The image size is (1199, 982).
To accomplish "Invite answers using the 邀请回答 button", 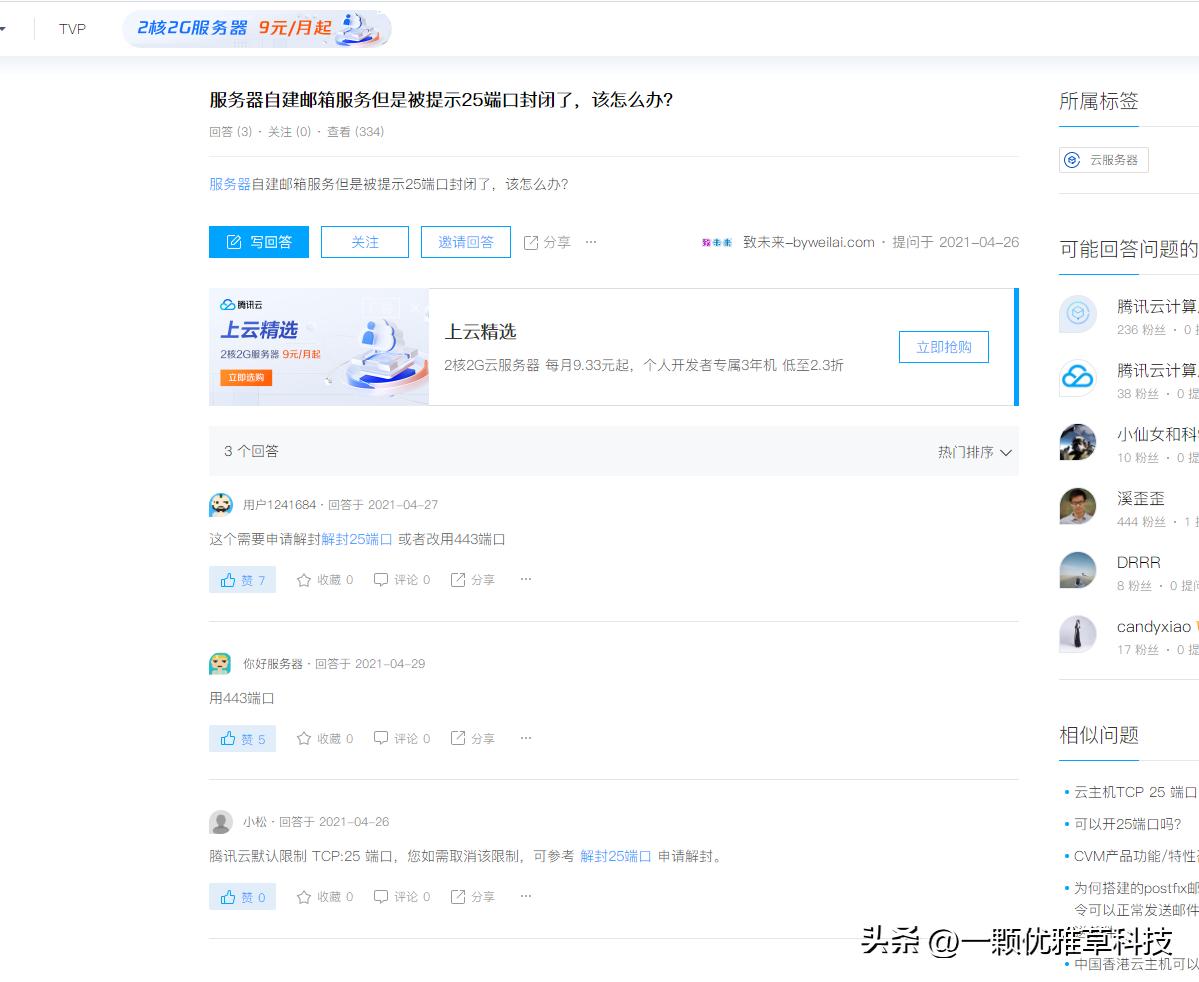I will 465,241.
